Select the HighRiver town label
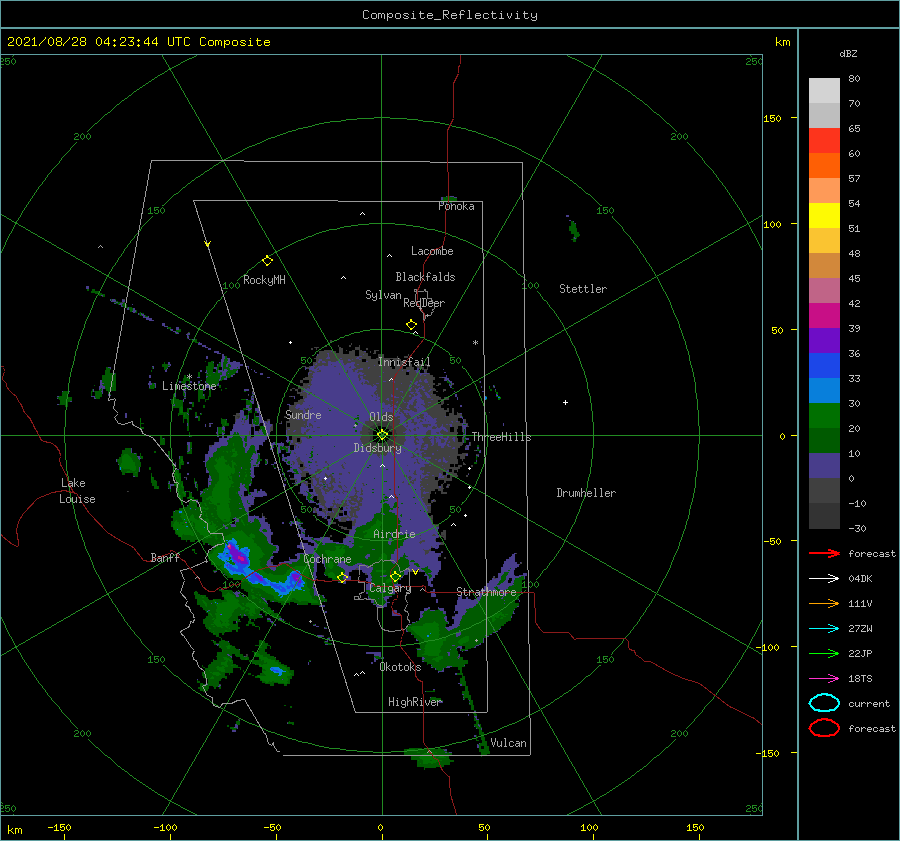 (415, 702)
